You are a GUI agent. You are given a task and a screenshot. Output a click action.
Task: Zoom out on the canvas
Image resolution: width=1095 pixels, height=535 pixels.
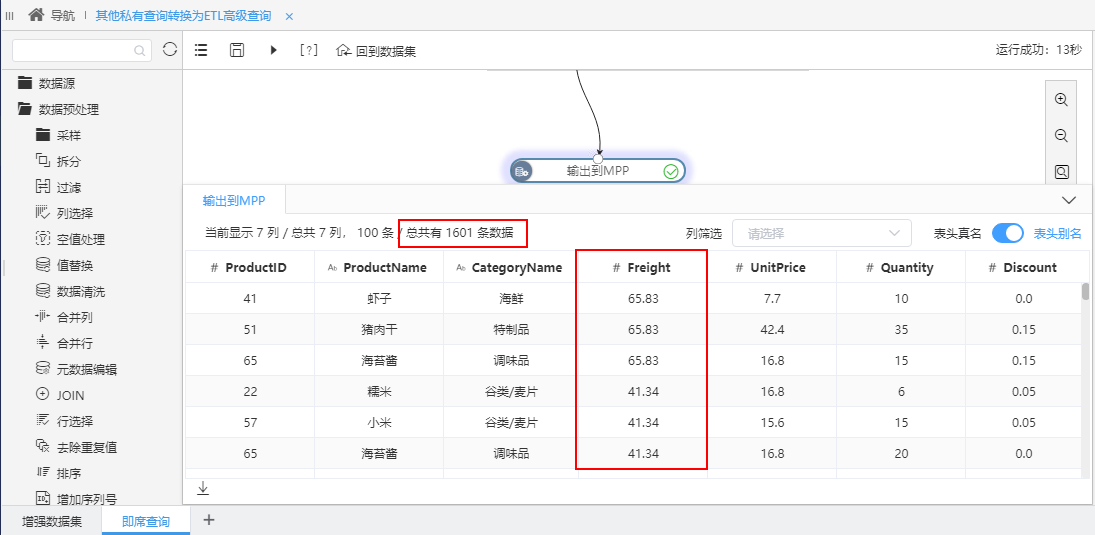pos(1061,135)
